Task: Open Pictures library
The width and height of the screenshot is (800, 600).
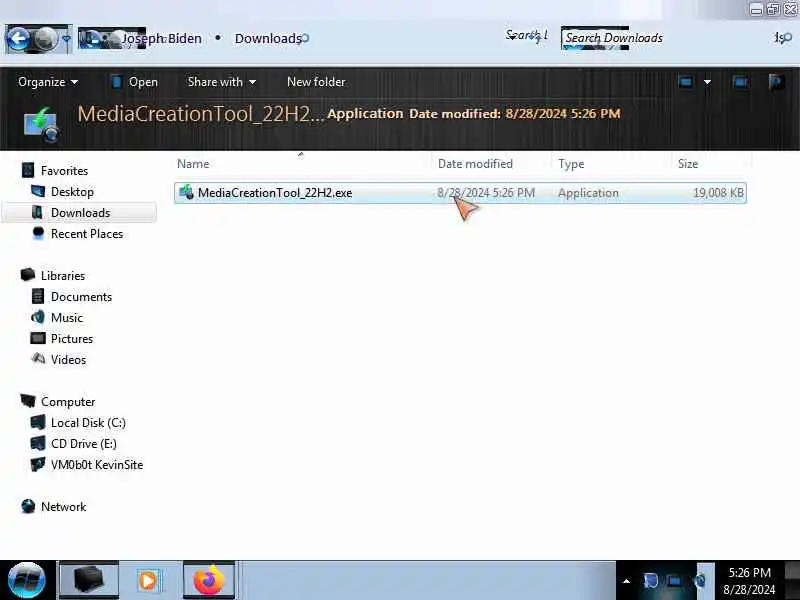Action: pyautogui.click(x=72, y=339)
